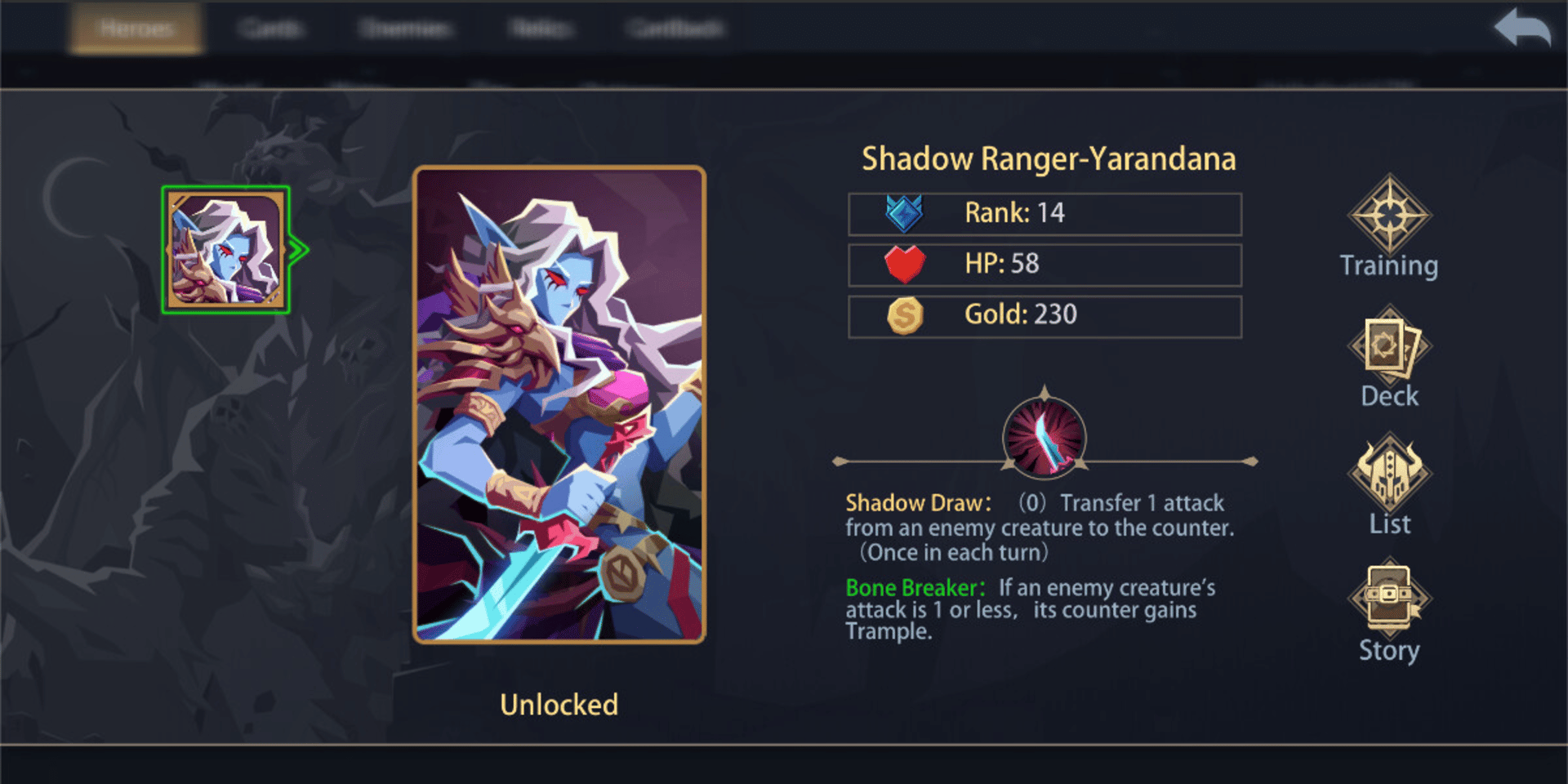This screenshot has height=784, width=1568.
Task: Click the red HP heart icon
Action: point(905,264)
